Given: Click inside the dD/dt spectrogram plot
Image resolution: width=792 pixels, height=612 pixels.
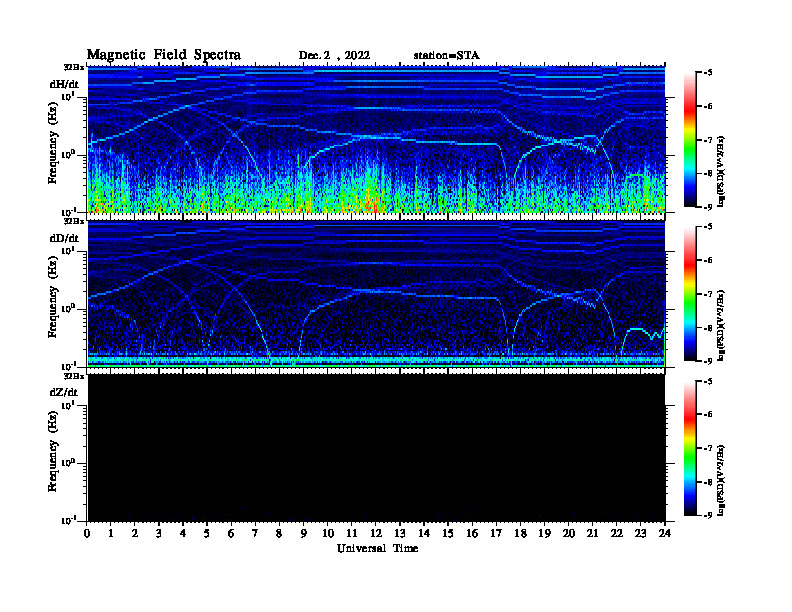Looking at the screenshot, I should click(x=376, y=293).
